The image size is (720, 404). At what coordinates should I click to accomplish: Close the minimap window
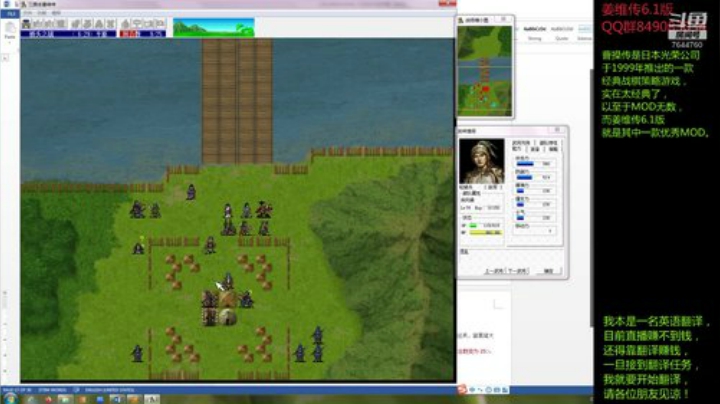click(504, 19)
